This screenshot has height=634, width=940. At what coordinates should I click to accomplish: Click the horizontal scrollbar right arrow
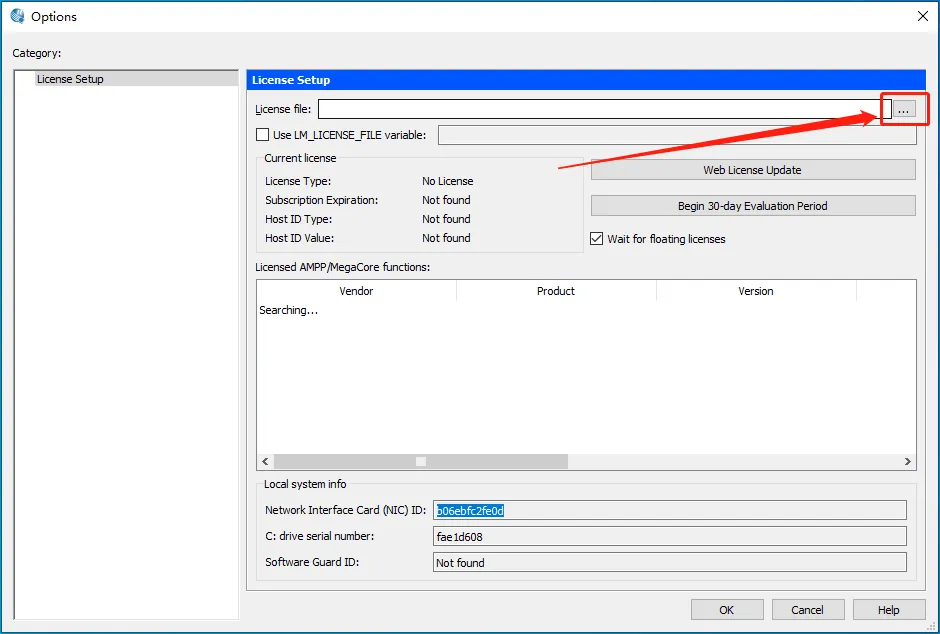coord(907,461)
